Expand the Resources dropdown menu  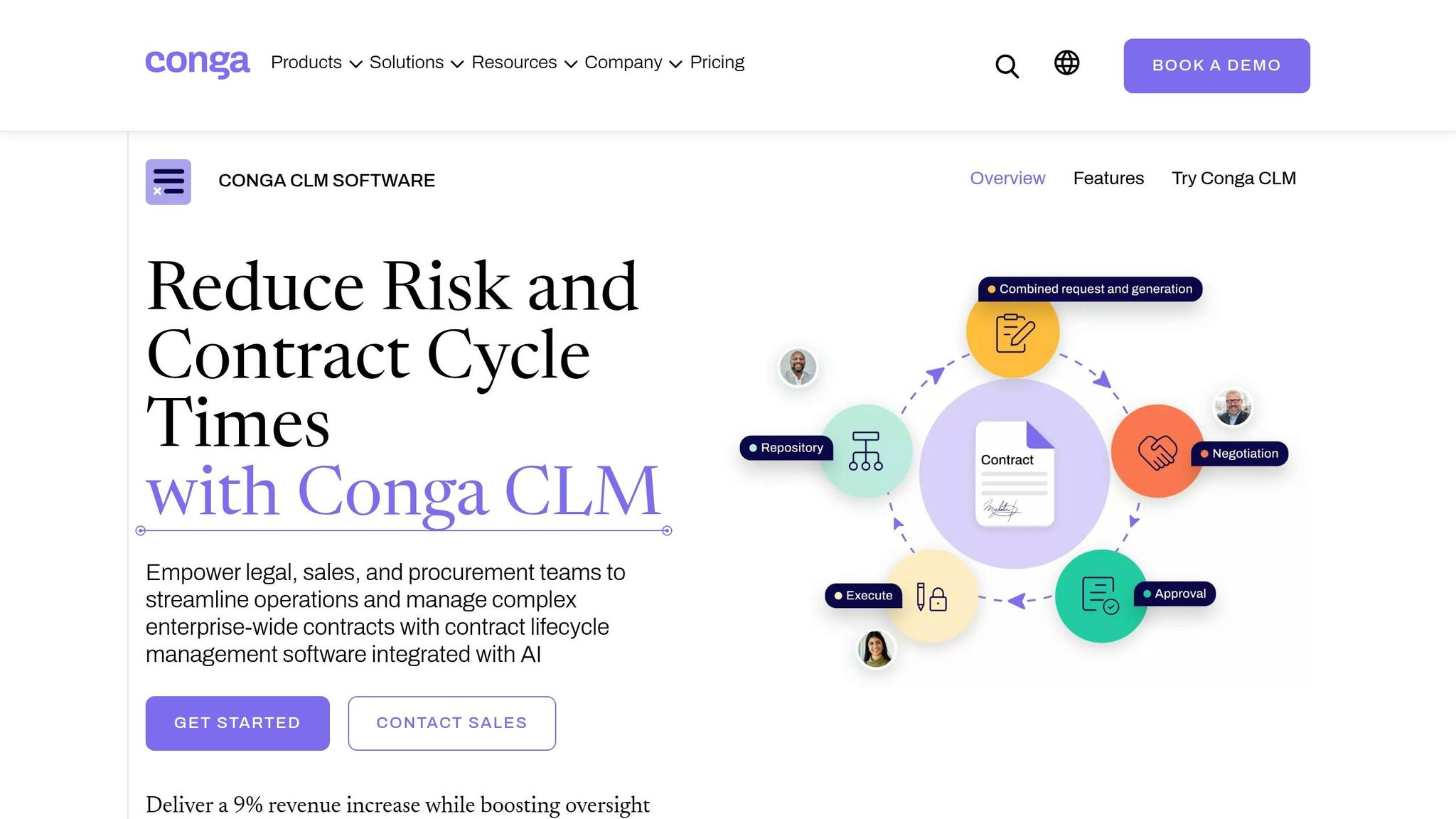coord(524,63)
